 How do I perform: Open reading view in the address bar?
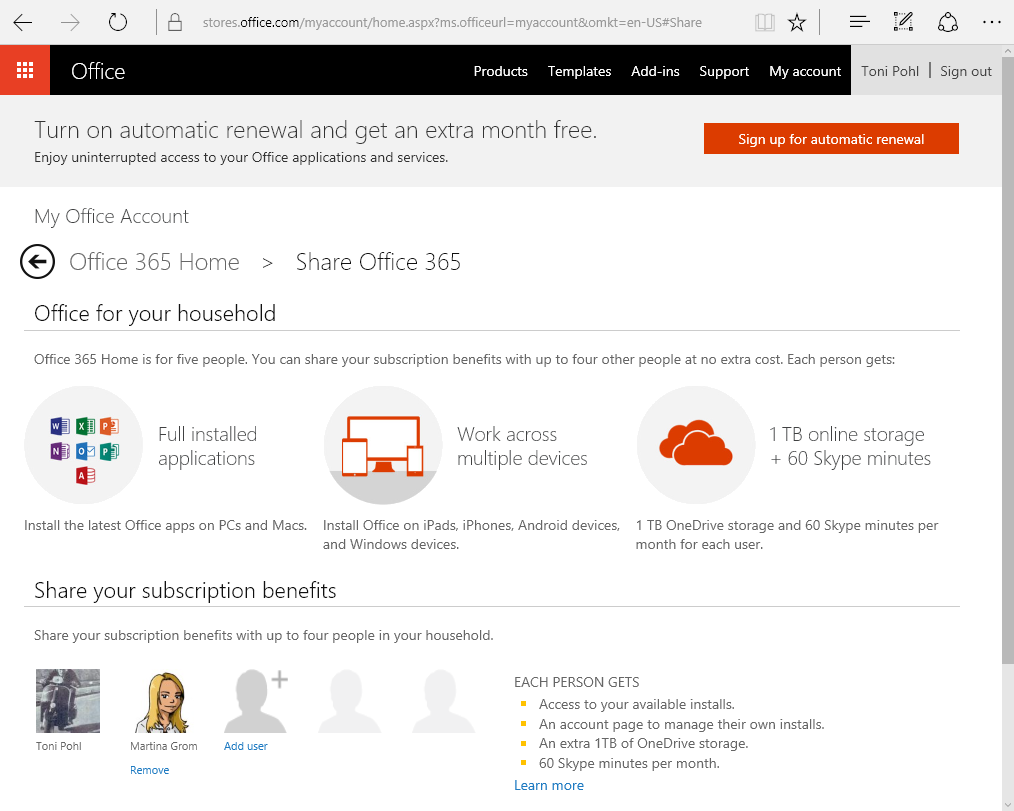[765, 22]
